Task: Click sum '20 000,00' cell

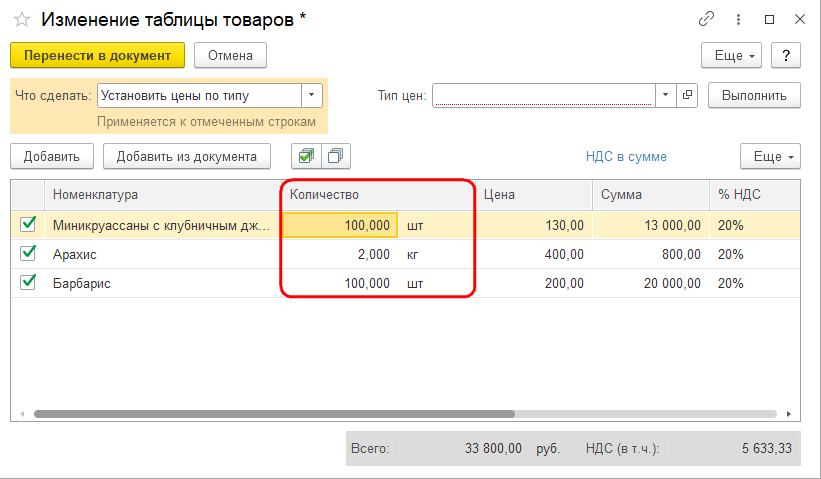Action: (651, 283)
